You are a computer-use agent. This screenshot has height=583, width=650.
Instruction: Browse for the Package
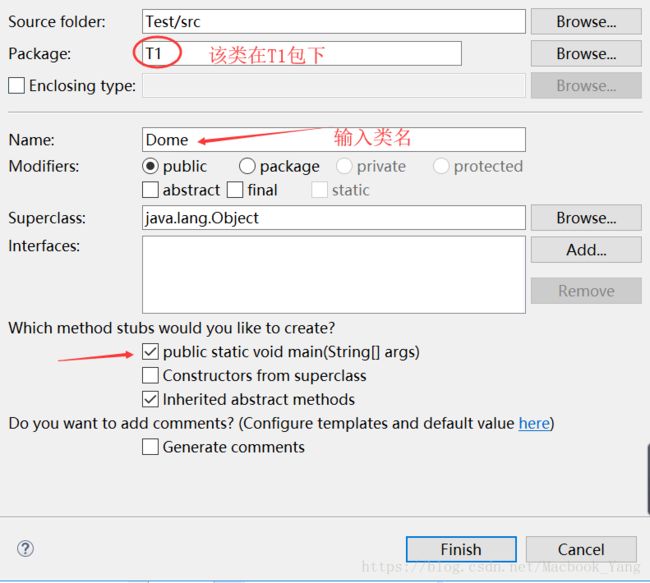click(585, 53)
